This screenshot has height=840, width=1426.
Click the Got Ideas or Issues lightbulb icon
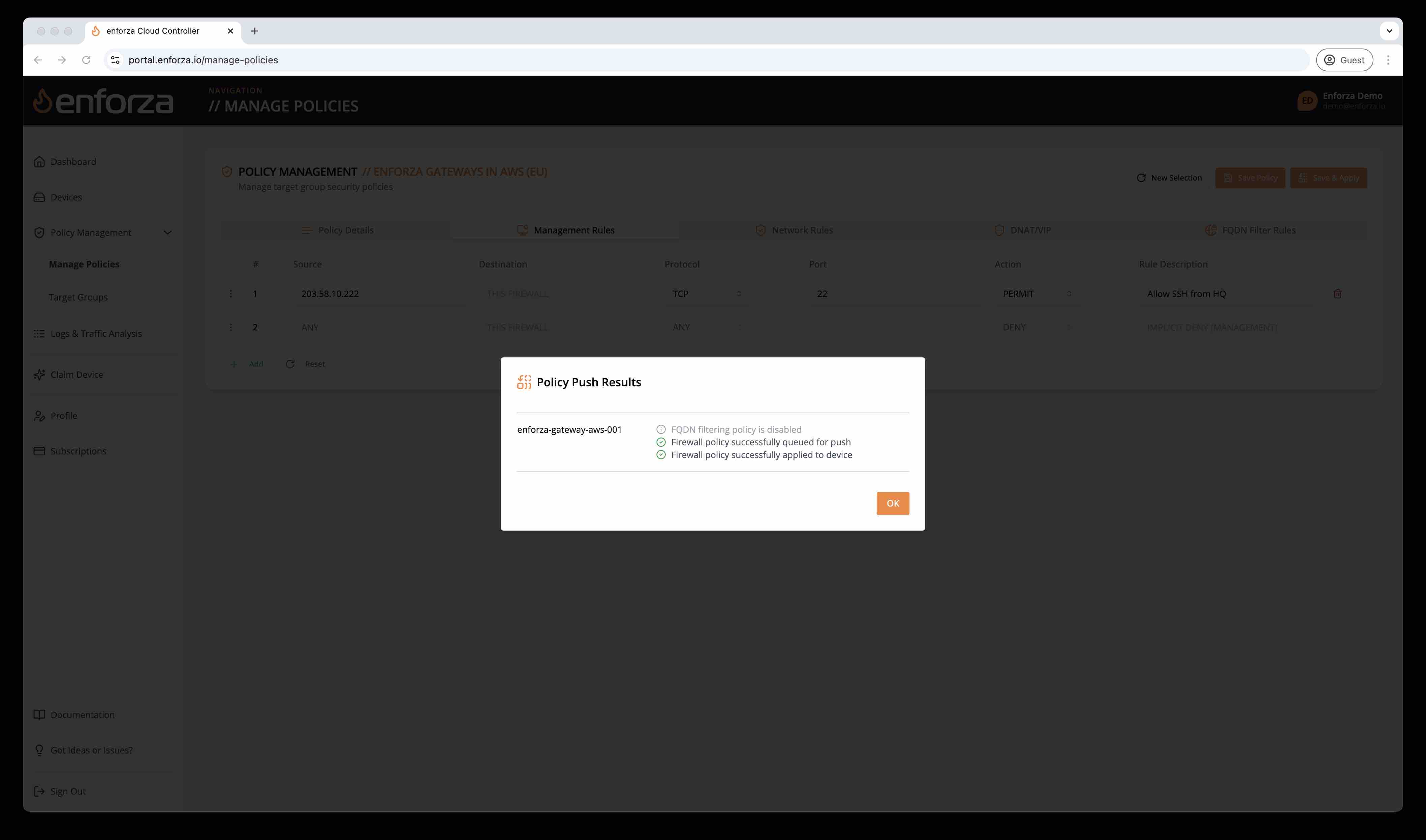[x=39, y=750]
